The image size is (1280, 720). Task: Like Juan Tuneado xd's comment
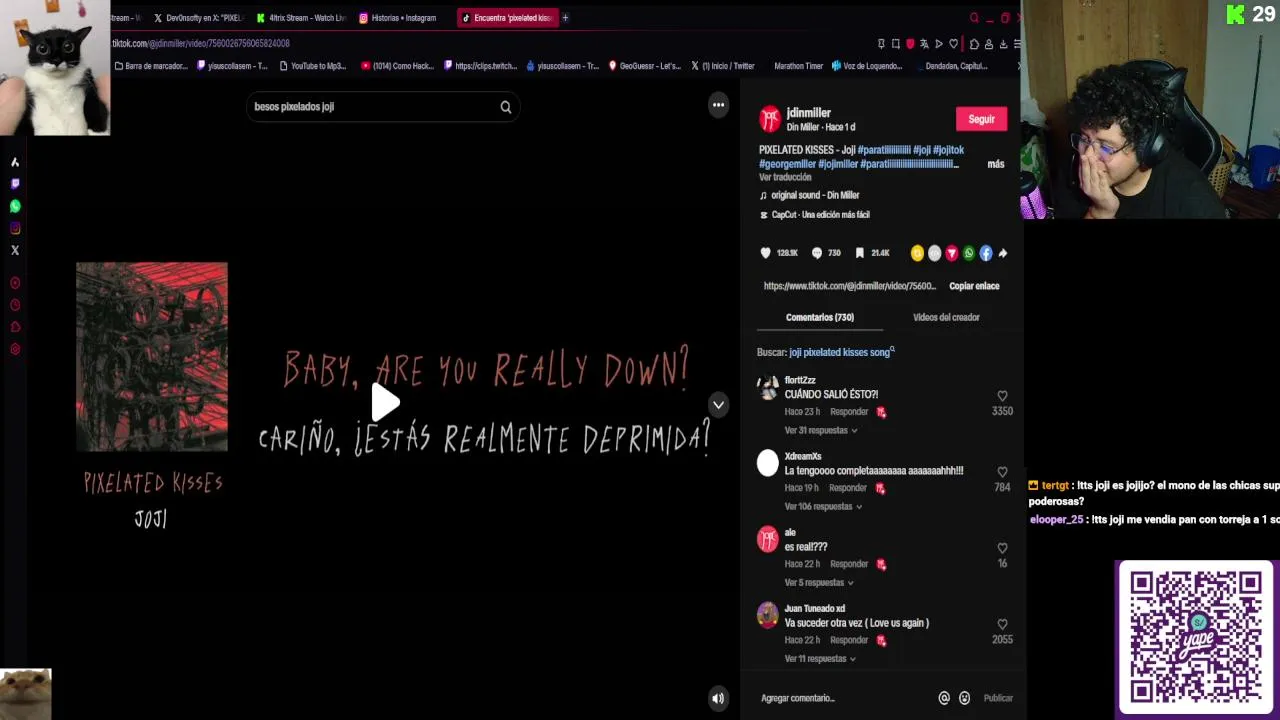pos(1002,624)
